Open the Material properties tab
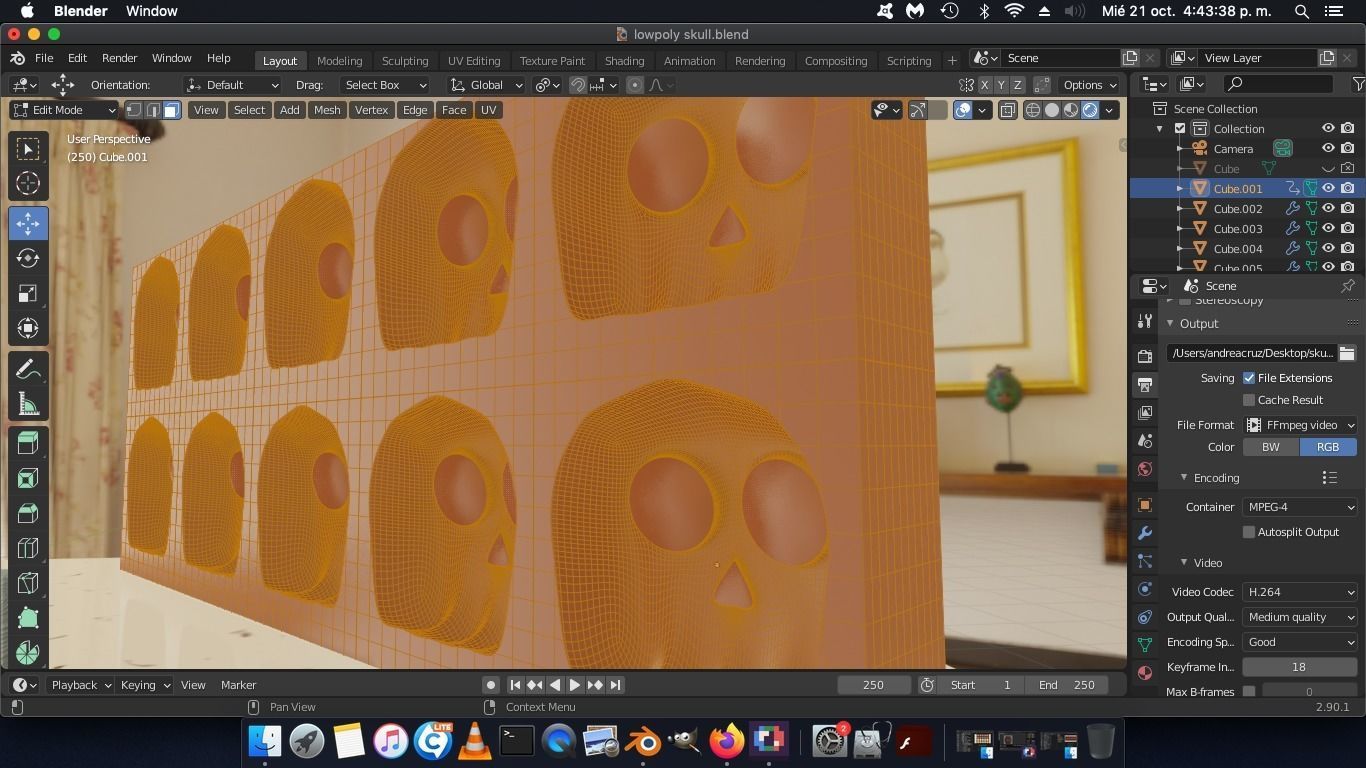The image size is (1366, 768). pos(1145,674)
